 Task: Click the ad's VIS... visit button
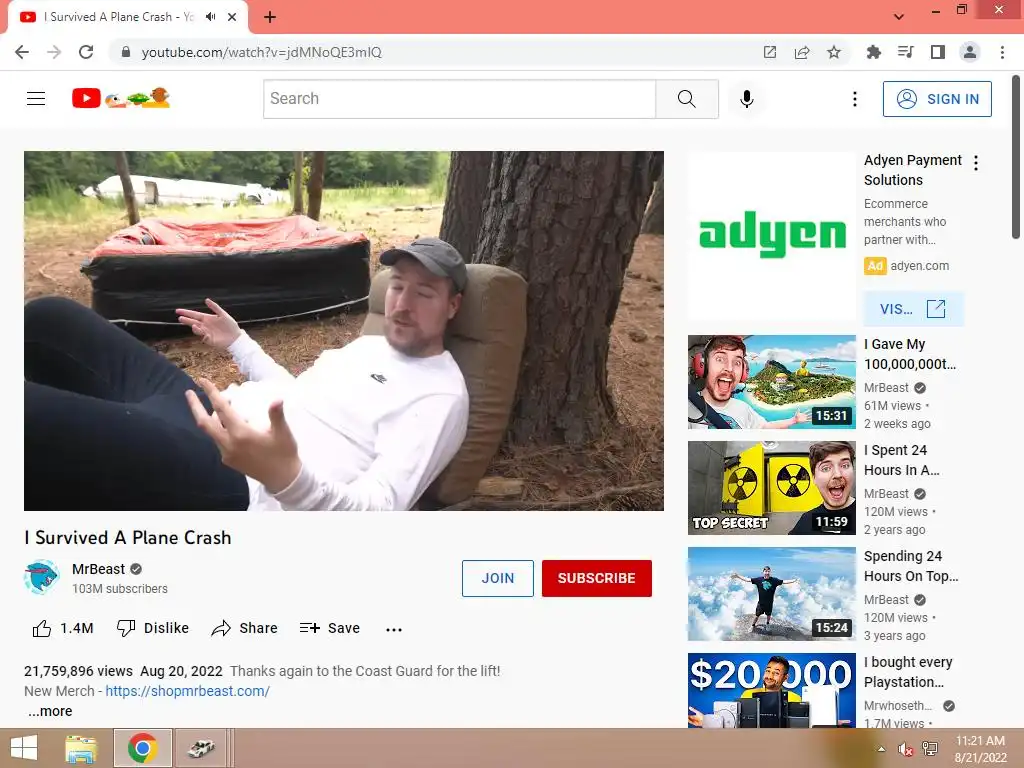(x=913, y=309)
